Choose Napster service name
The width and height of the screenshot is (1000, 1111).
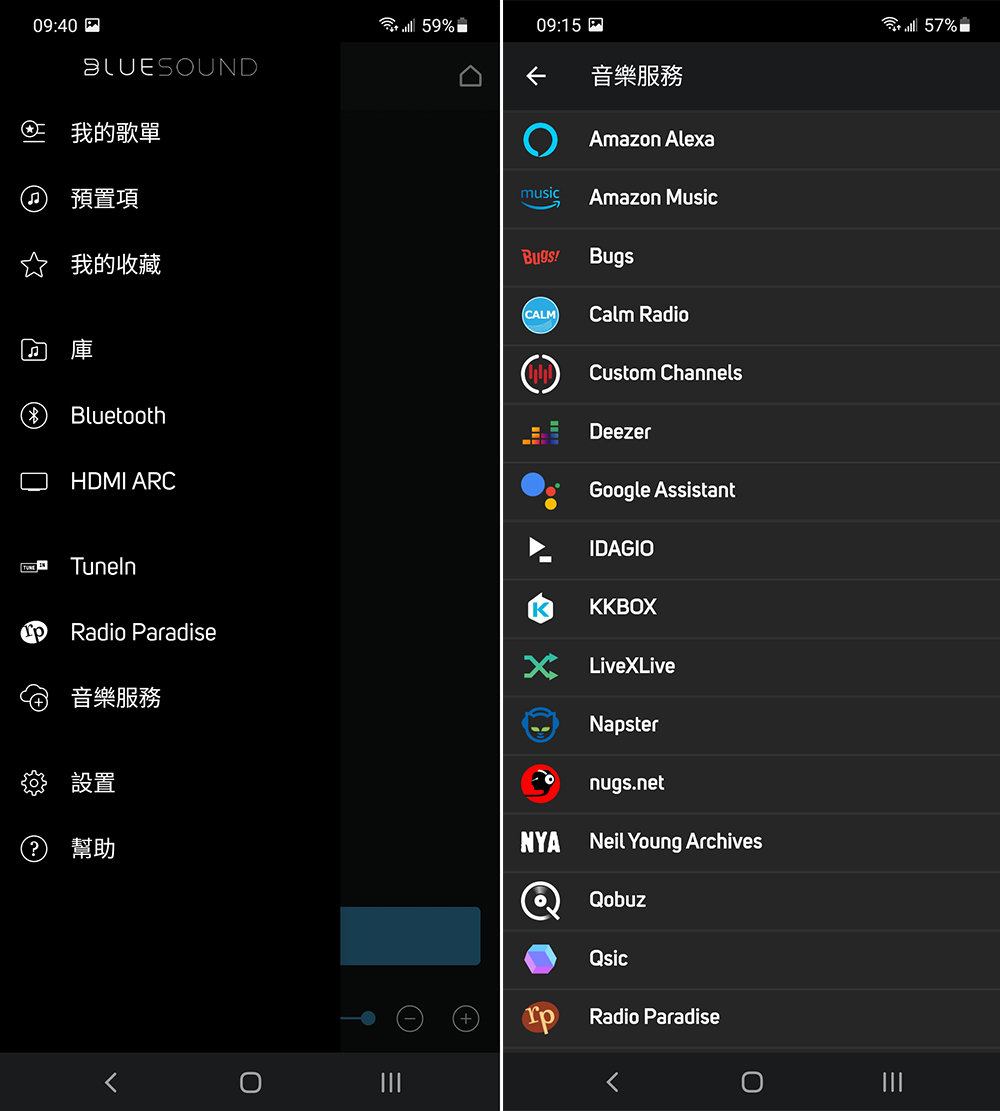pyautogui.click(x=624, y=725)
